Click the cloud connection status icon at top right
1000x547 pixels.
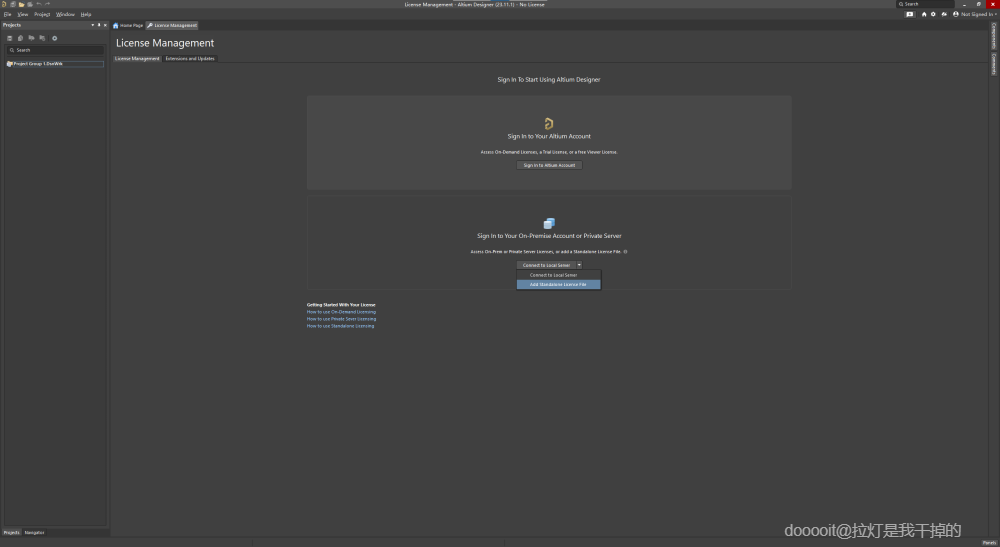tap(945, 14)
